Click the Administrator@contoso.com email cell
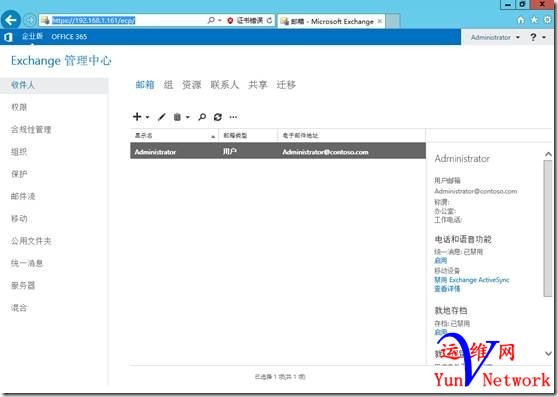This screenshot has height=397, width=558. 325,152
